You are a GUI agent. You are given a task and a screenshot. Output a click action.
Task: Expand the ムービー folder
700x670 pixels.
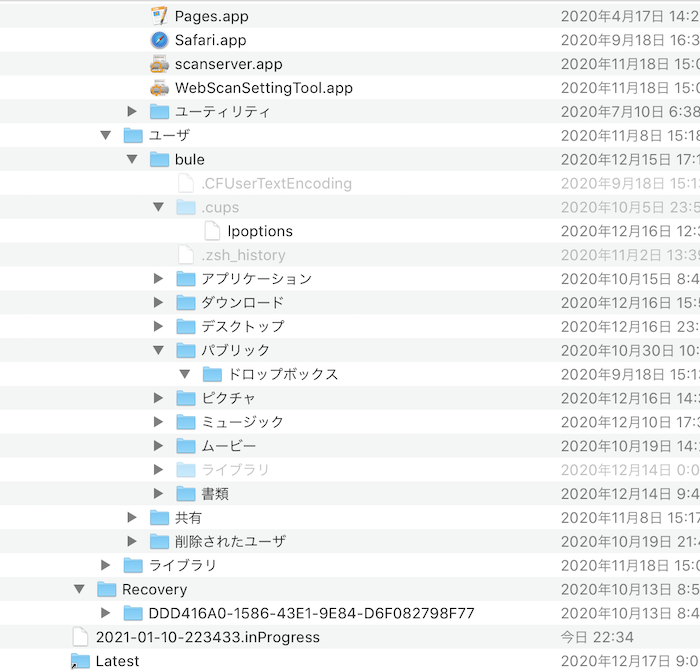(158, 445)
